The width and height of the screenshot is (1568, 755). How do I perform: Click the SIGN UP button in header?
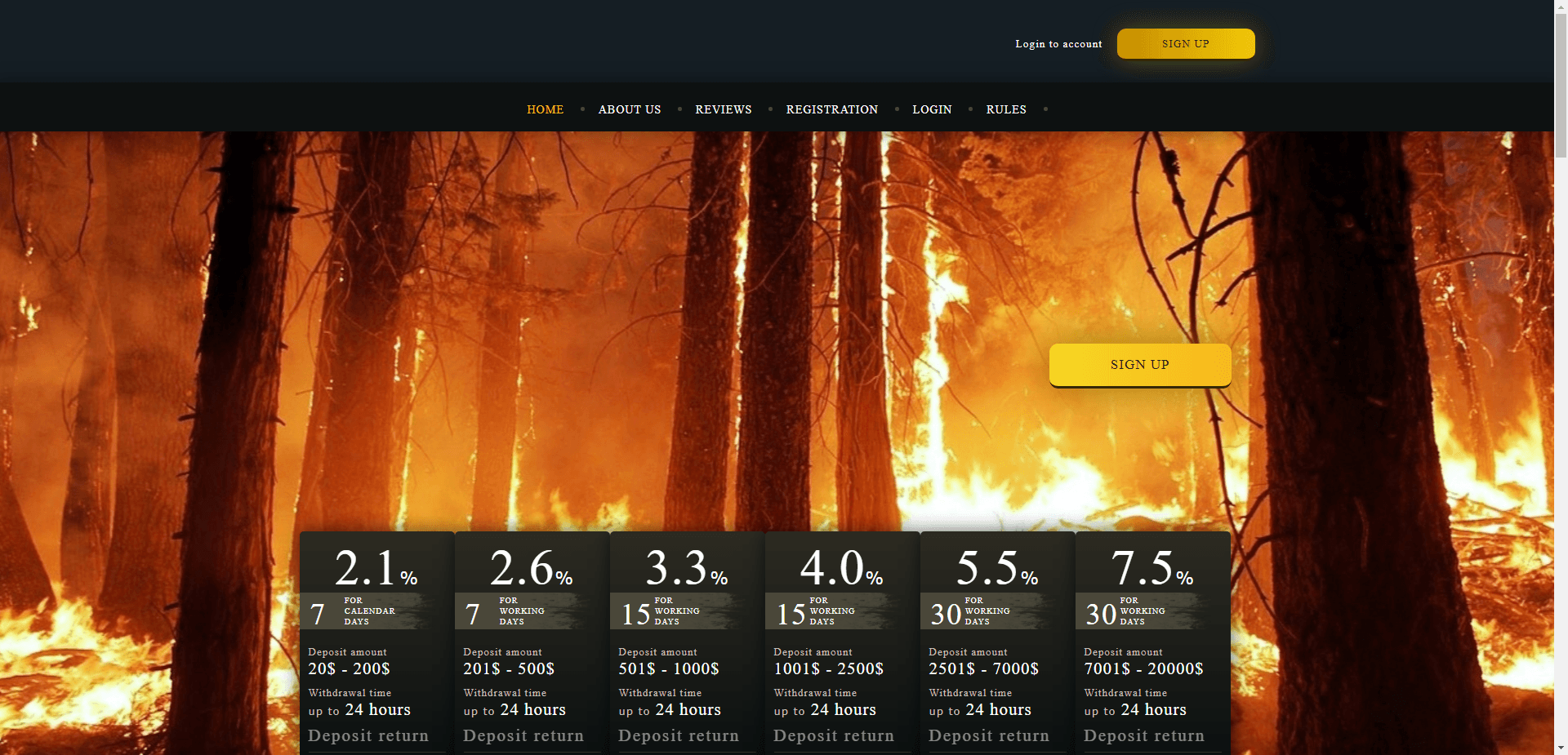click(1185, 44)
